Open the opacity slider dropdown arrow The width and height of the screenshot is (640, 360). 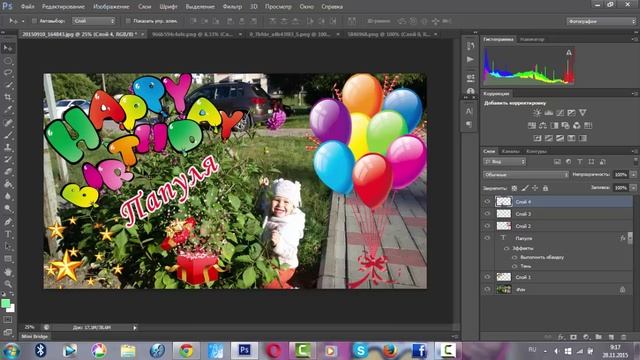(x=633, y=175)
